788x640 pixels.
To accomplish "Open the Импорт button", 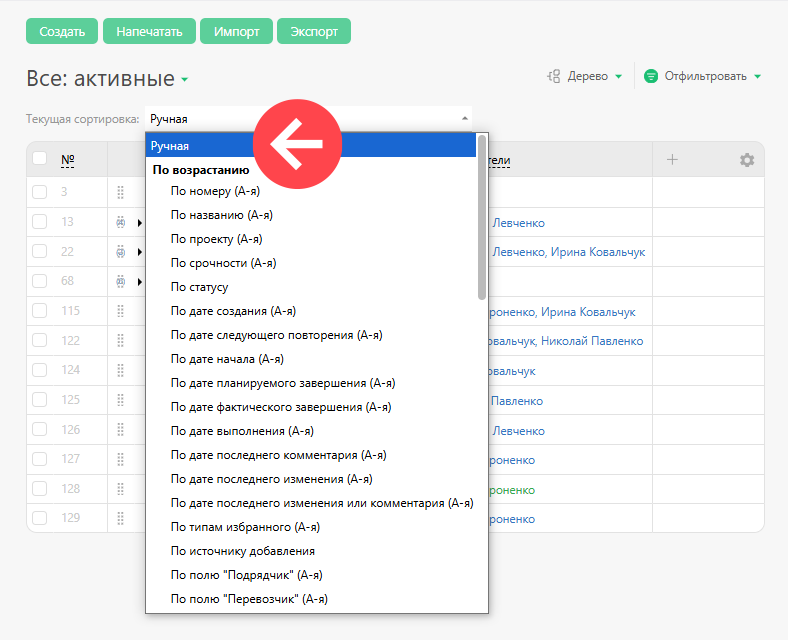I will point(236,31).
